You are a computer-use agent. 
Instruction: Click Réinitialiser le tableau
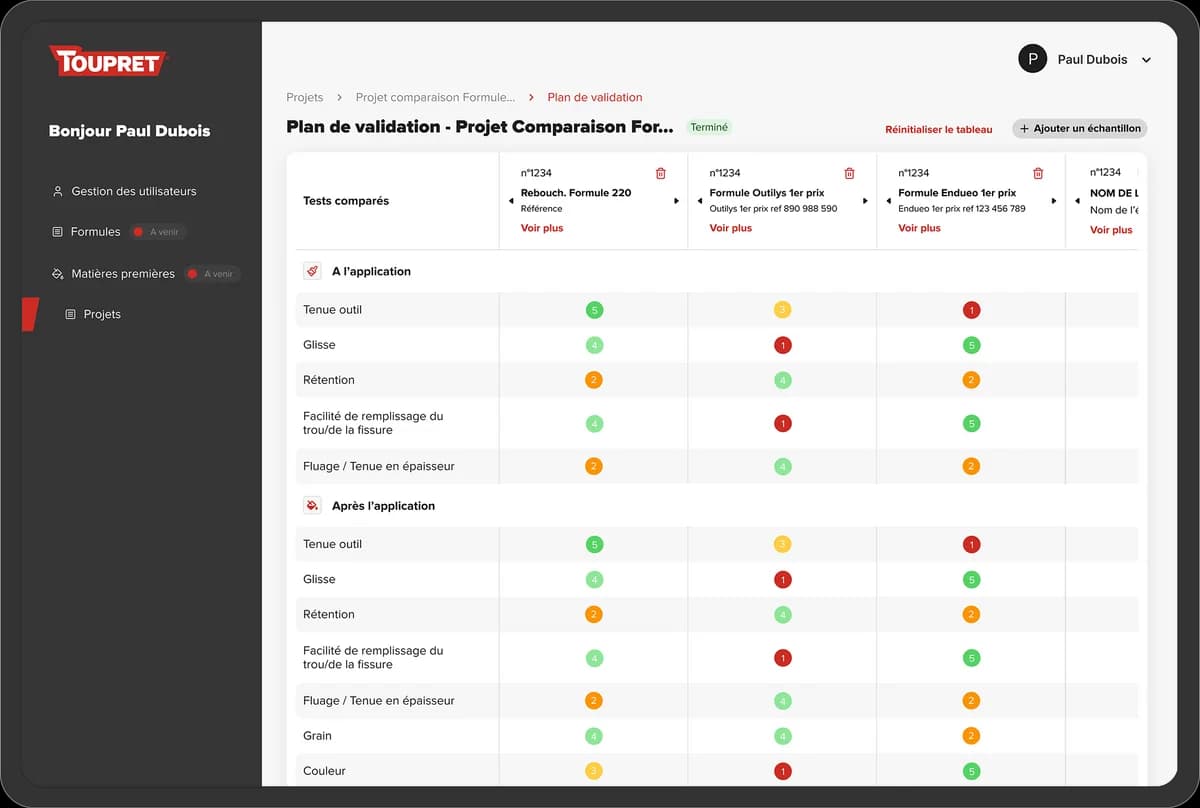(939, 129)
